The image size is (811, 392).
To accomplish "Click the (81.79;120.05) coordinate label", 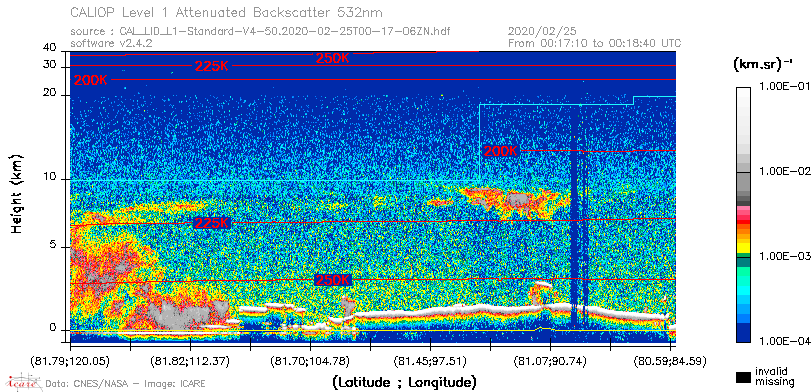I will 71,360.
